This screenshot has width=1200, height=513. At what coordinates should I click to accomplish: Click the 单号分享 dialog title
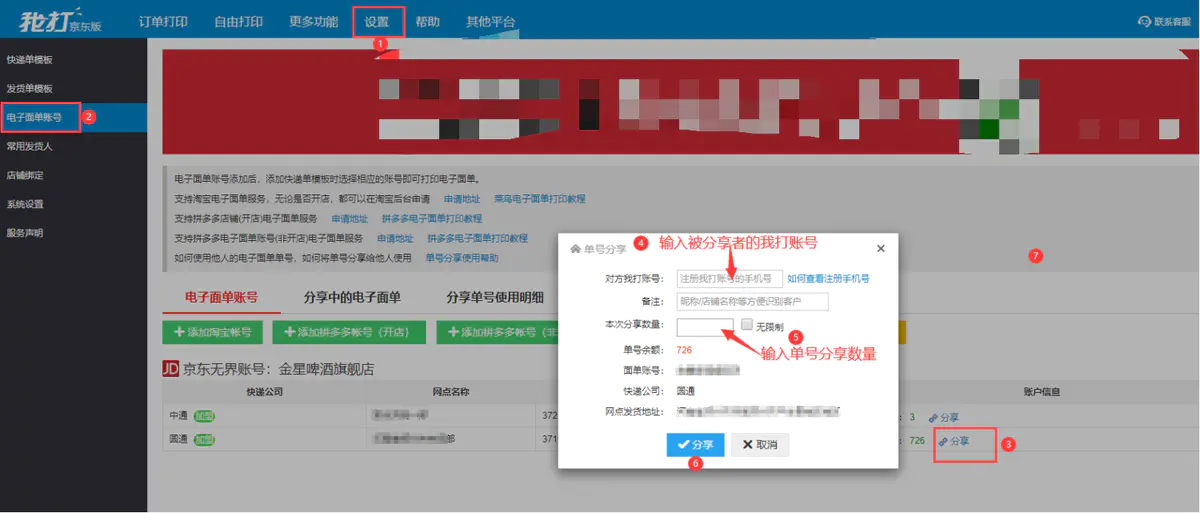pyautogui.click(x=598, y=248)
